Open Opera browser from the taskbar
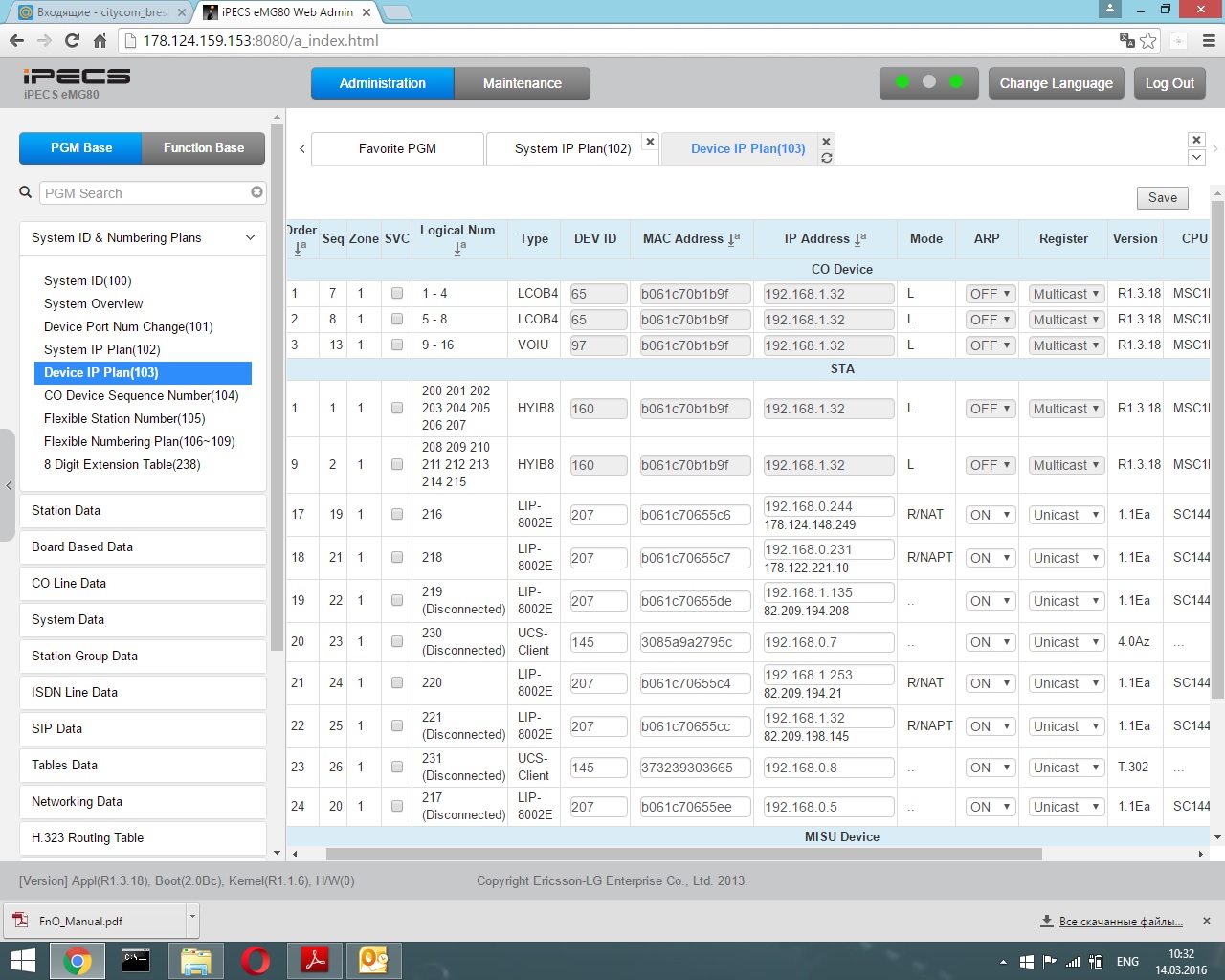1225x980 pixels. pyautogui.click(x=256, y=960)
